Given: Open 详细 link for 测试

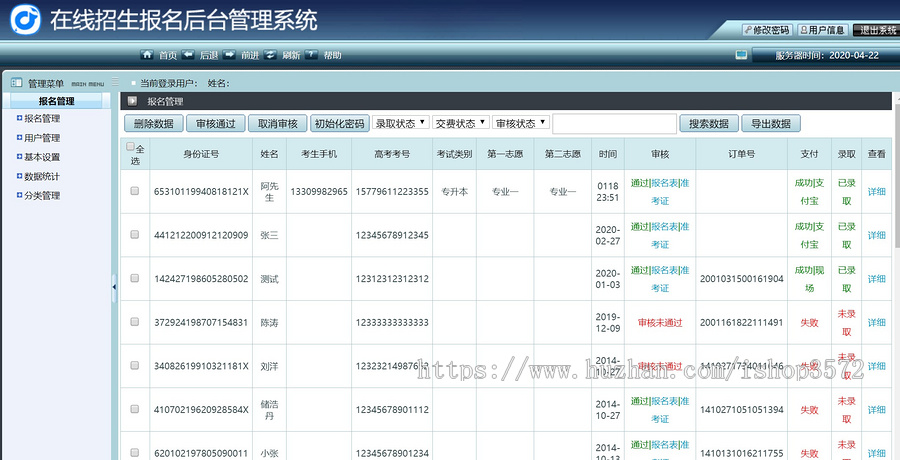Looking at the screenshot, I should click(876, 279).
